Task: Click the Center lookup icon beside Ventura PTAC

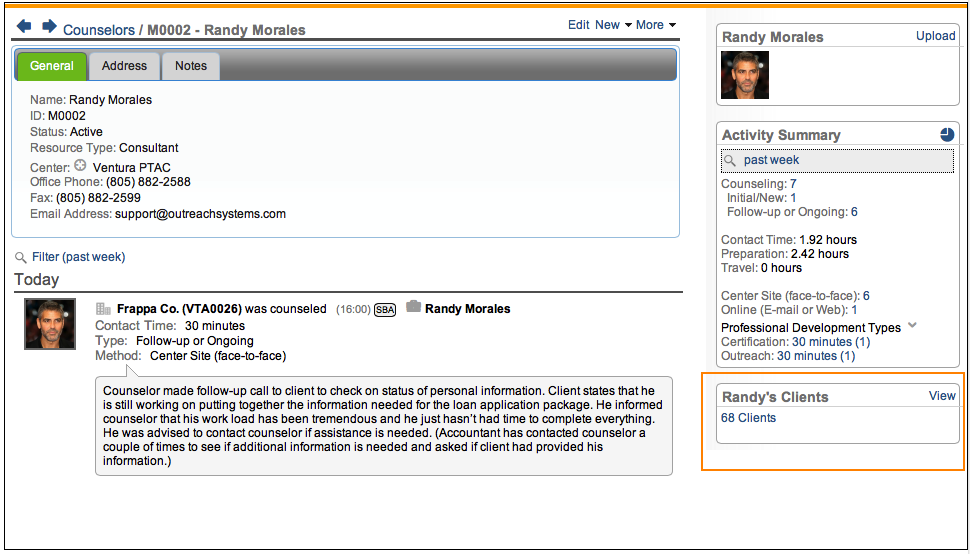Action: pos(81,166)
